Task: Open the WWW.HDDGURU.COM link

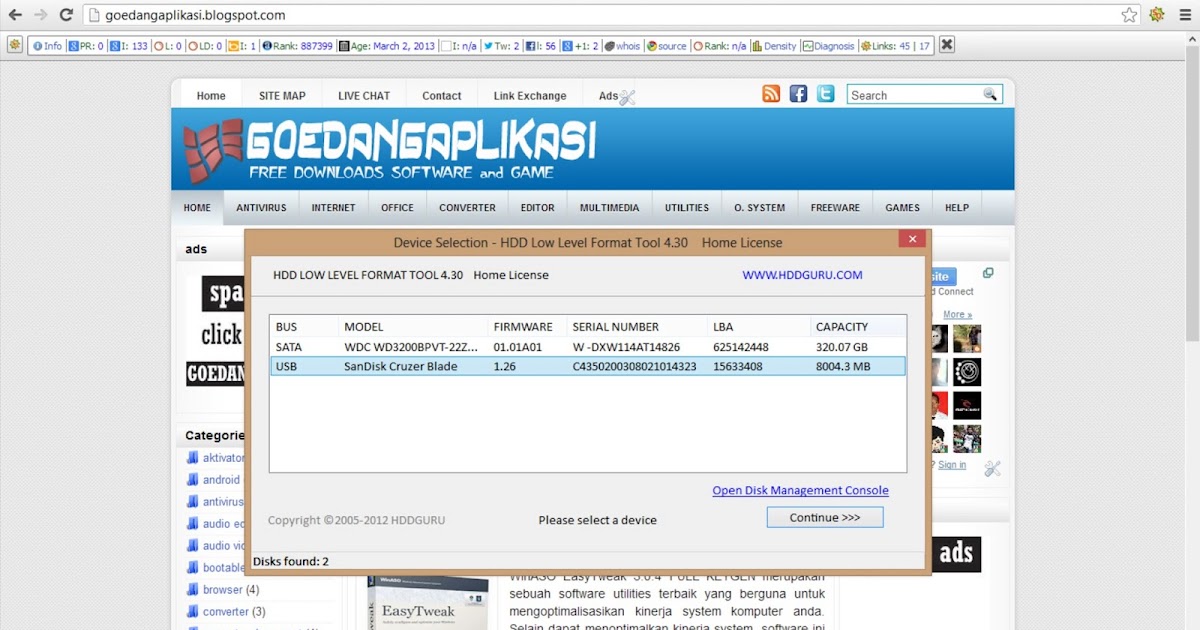Action: point(802,275)
